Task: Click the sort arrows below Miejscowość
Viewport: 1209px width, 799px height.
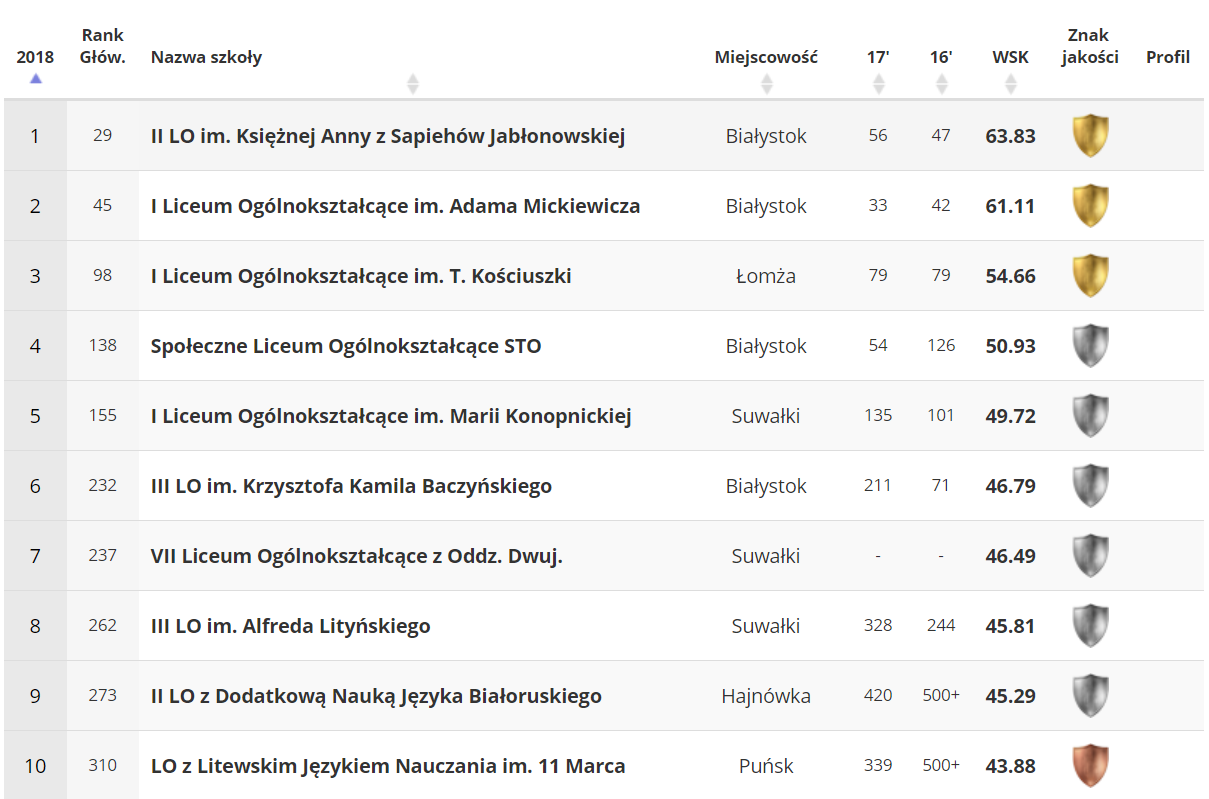Action: click(767, 83)
